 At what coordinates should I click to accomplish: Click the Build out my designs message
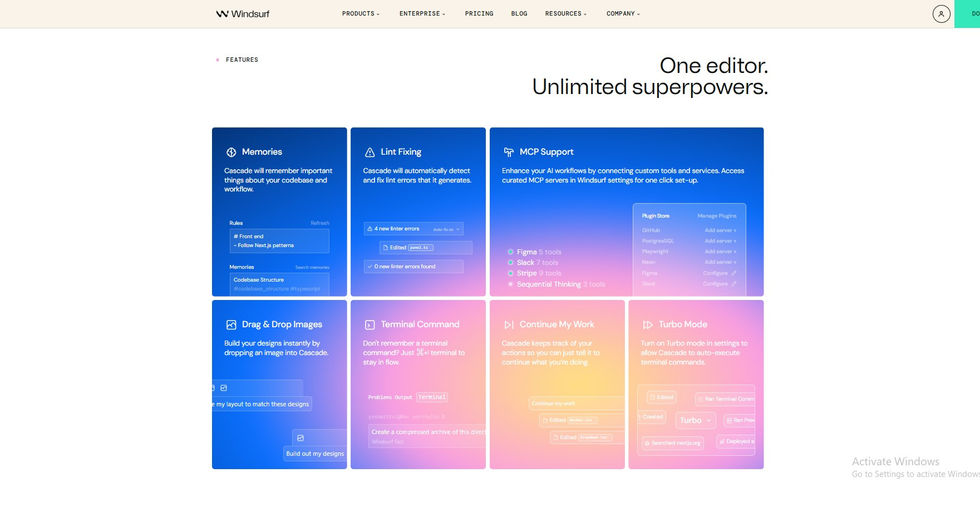(315, 454)
